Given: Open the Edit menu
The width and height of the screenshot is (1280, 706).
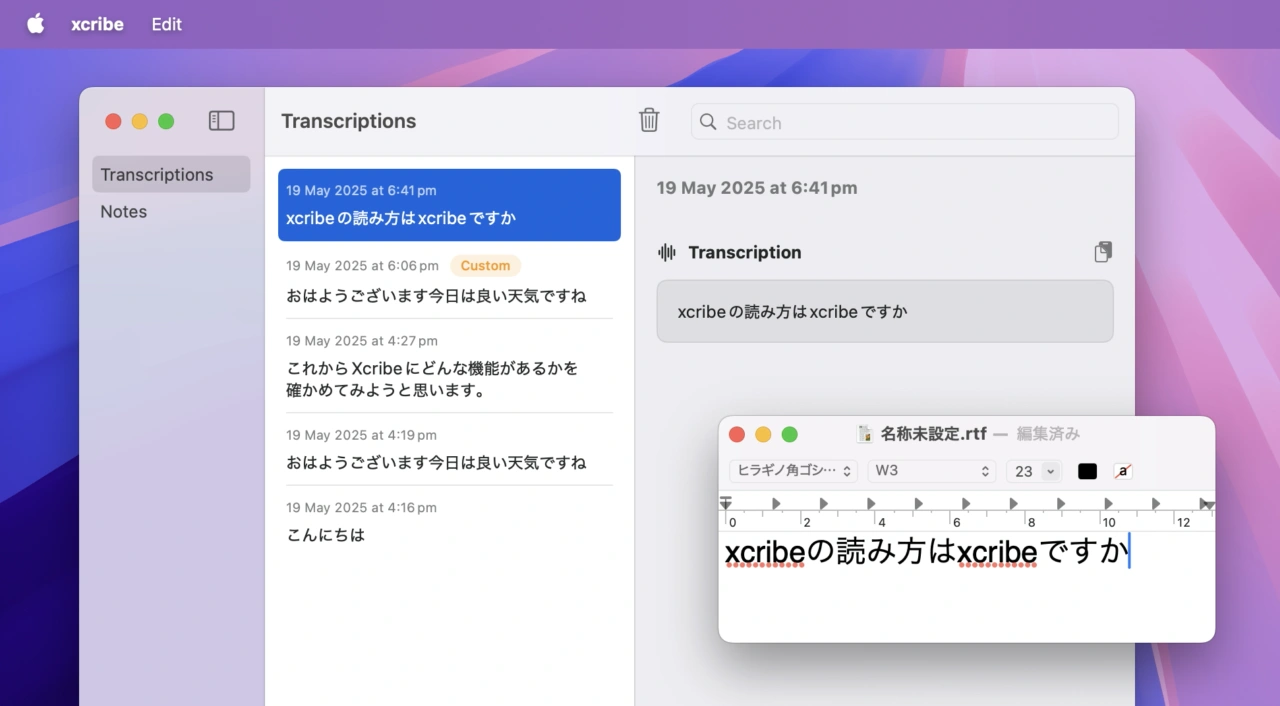Looking at the screenshot, I should (167, 24).
